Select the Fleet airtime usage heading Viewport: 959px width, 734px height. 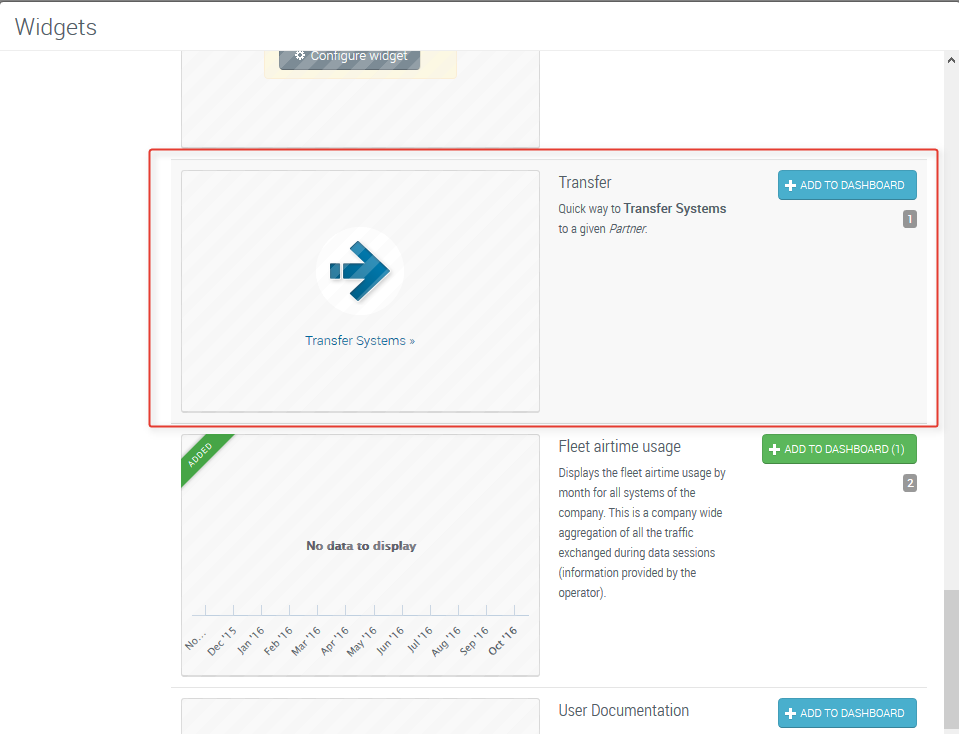[619, 447]
